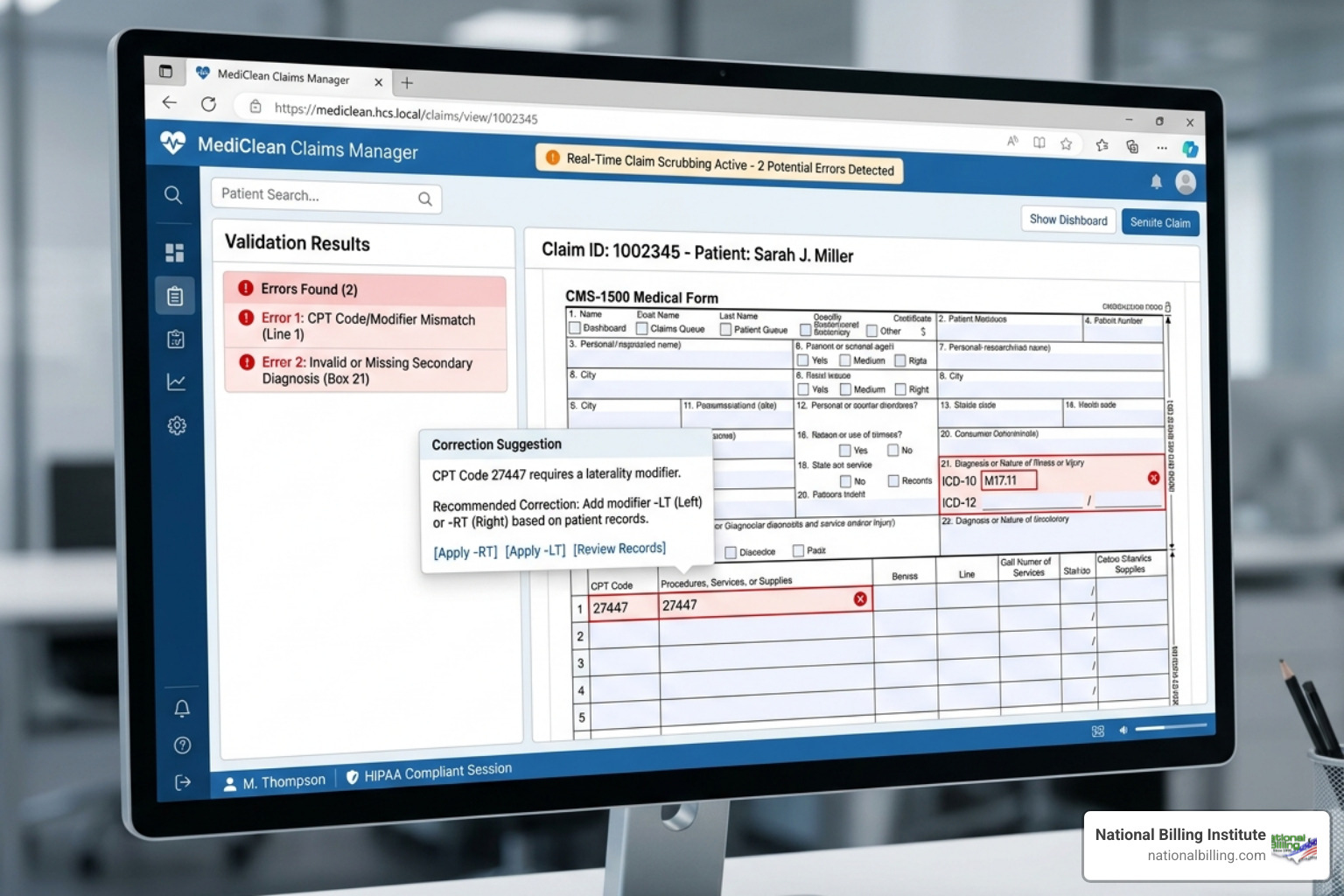Go to dashboard grid in sidebar
This screenshot has width=1344, height=896.
click(x=174, y=253)
